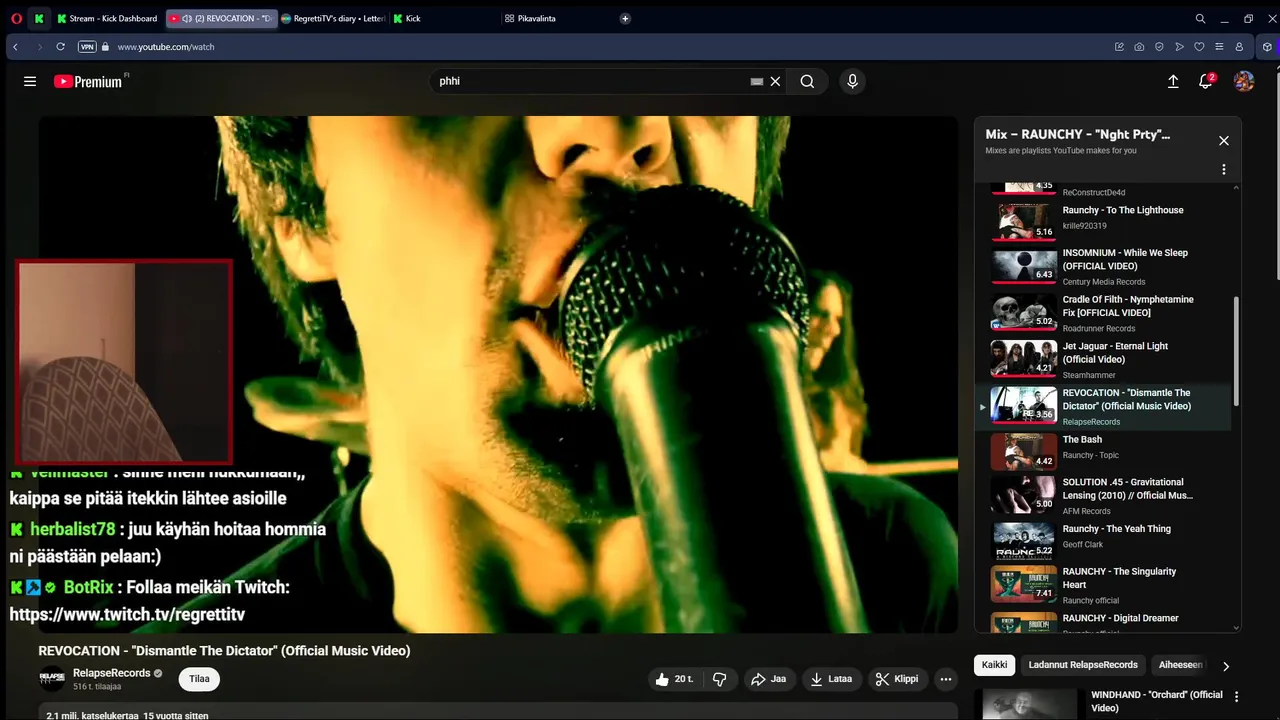Viewport: 1280px width, 720px height.
Task: Open menu for WINDHAND - Orchard video
Action: tap(1236, 696)
